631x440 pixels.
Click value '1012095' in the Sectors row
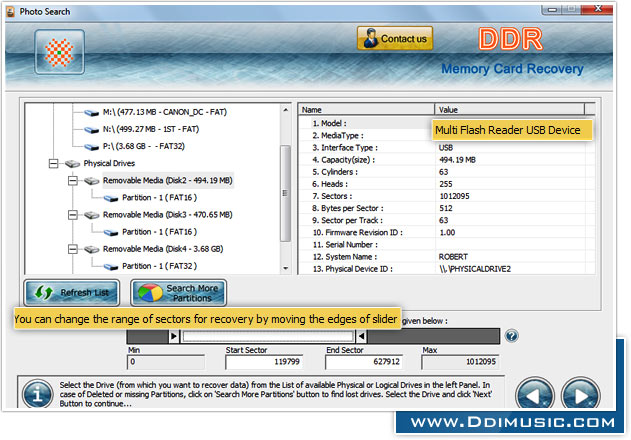click(454, 196)
